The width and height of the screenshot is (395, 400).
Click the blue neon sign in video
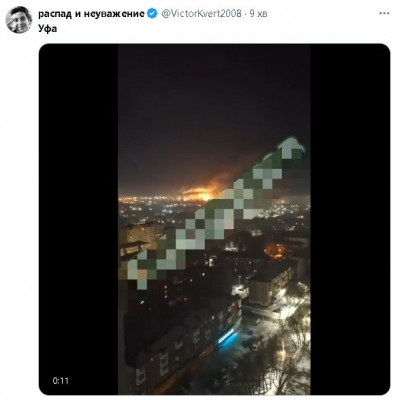tap(227, 335)
